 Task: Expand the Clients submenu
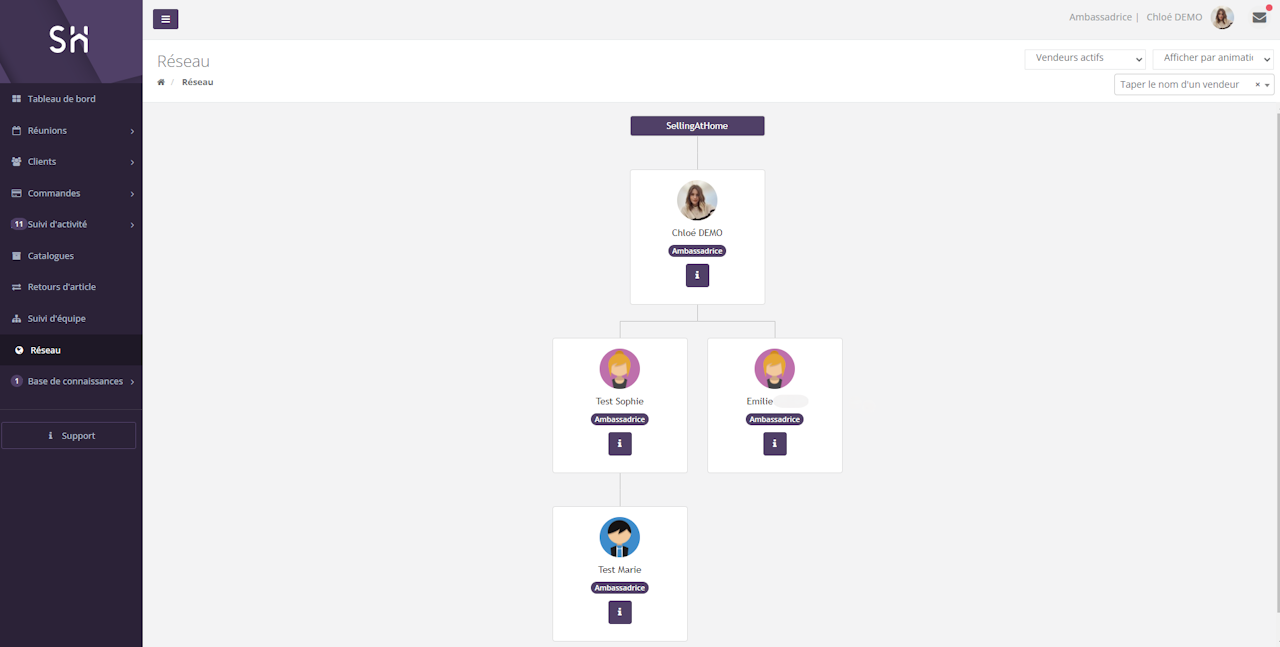[71, 161]
